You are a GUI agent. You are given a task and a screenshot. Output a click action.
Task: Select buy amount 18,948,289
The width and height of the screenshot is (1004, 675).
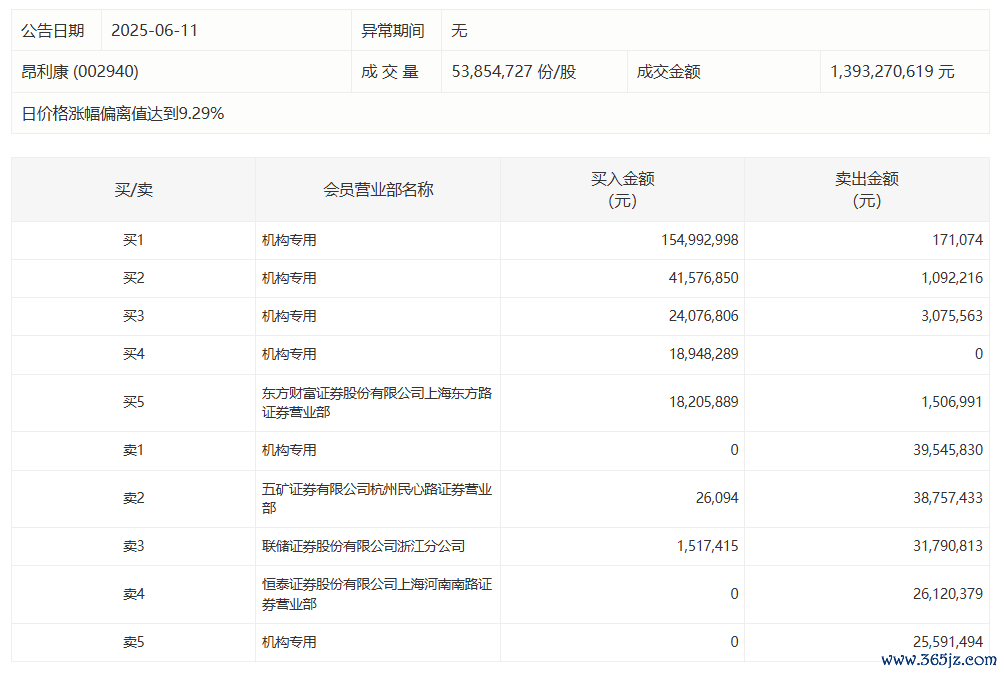pyautogui.click(x=703, y=354)
